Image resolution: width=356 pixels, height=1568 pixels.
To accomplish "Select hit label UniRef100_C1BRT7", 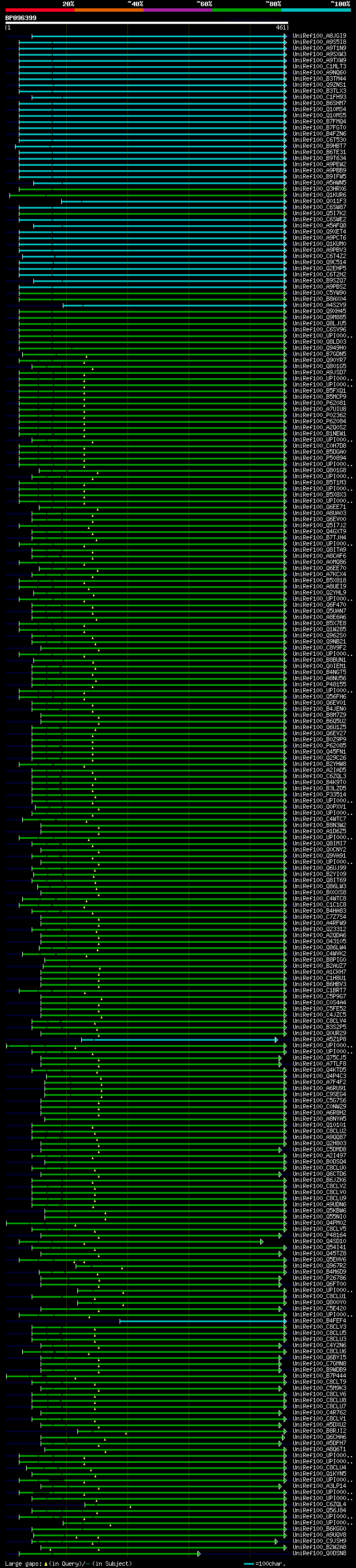I will coord(319,990).
